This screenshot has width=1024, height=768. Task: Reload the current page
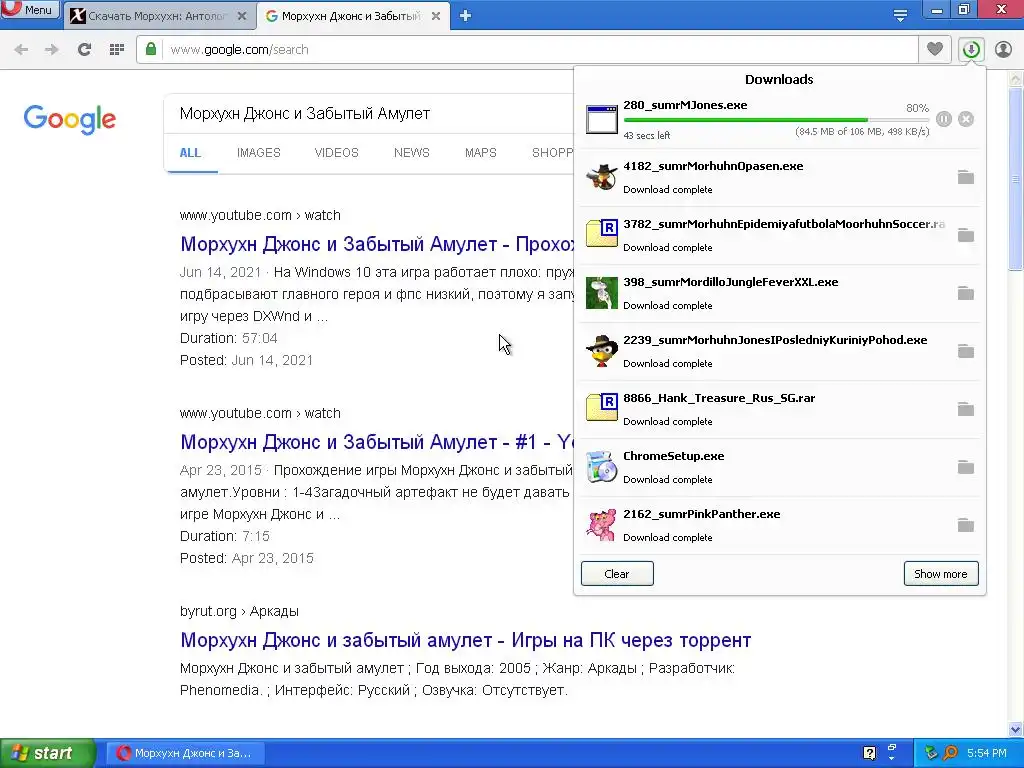(84, 50)
